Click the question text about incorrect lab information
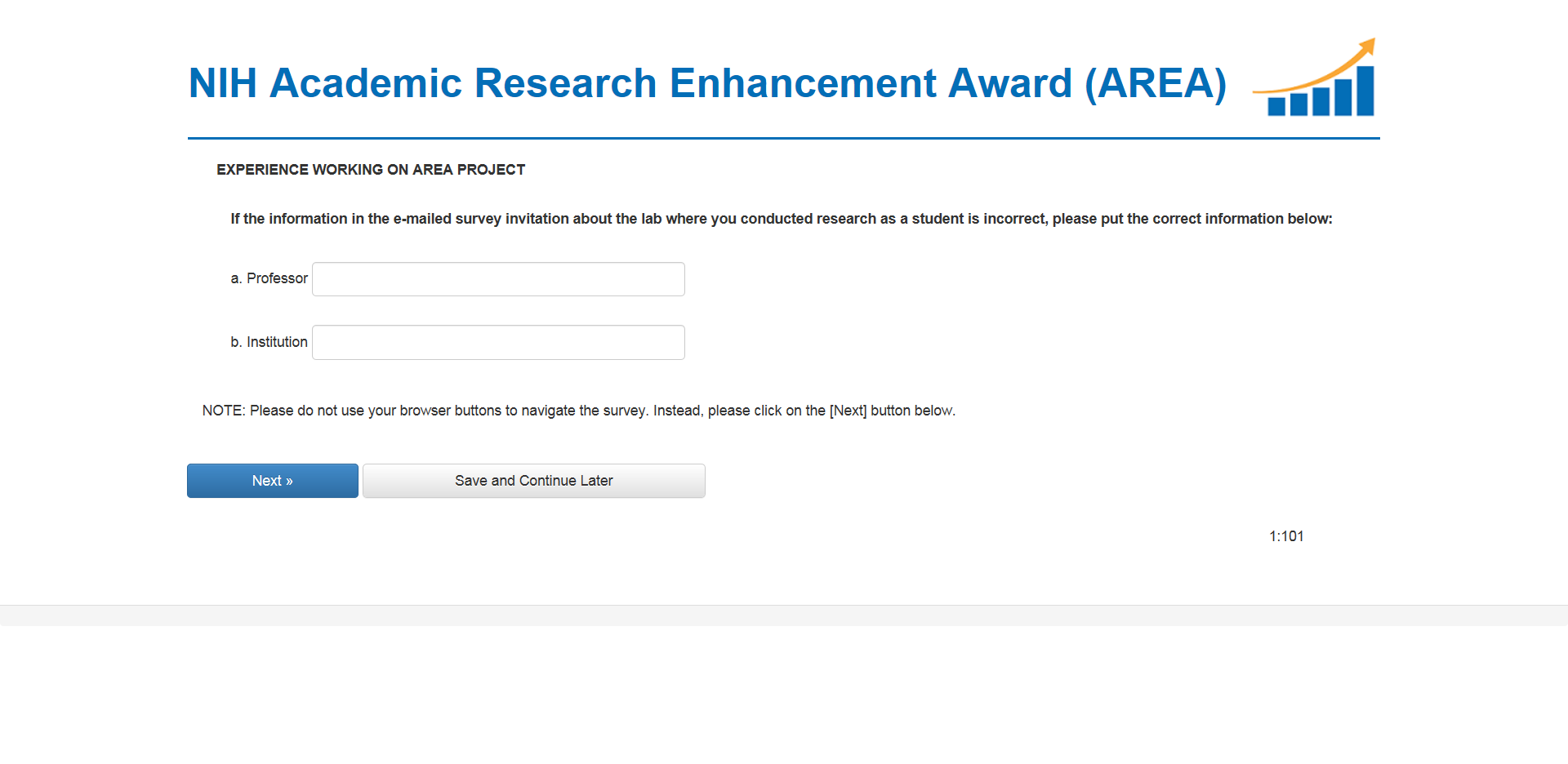Viewport: 1568px width, 764px height. tap(781, 219)
